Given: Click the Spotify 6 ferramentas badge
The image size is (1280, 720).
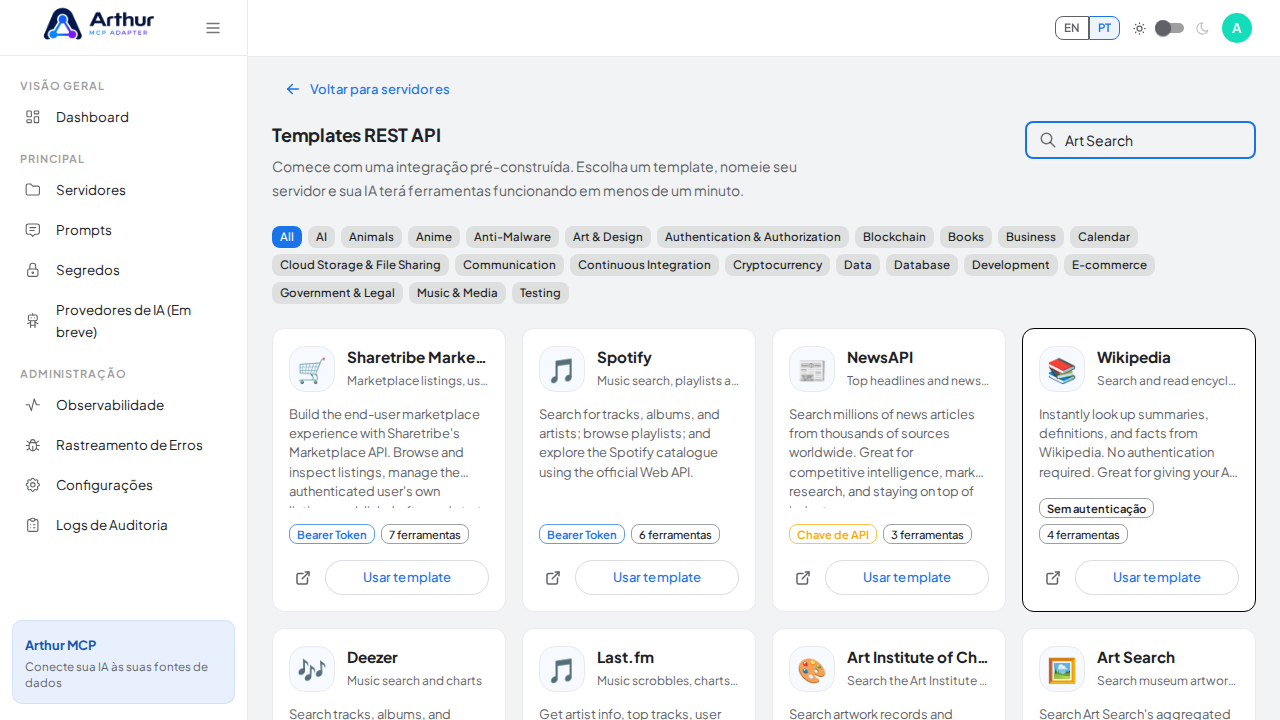Looking at the screenshot, I should tap(675, 535).
